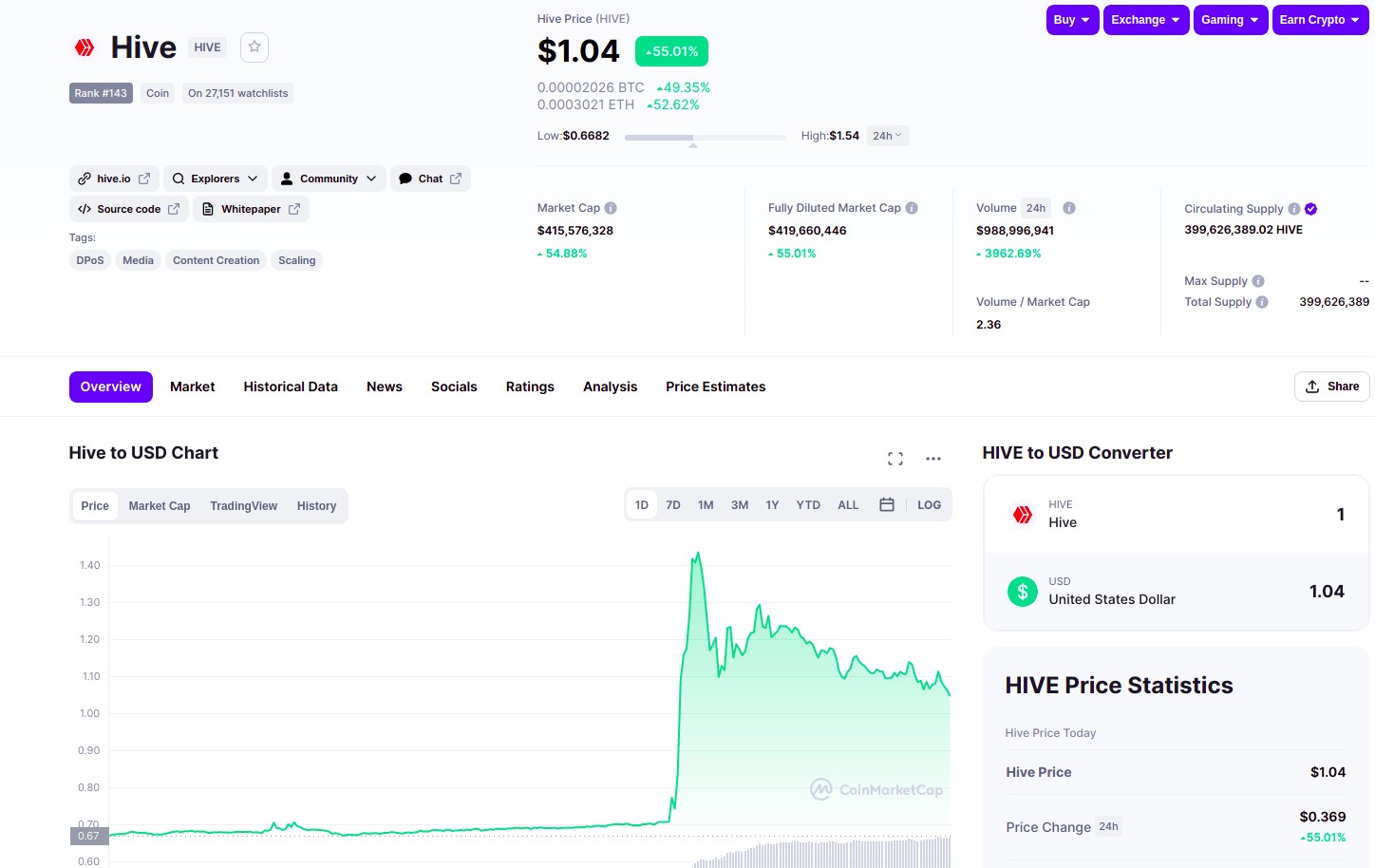1375x868 pixels.
Task: Set chart range to 1Y
Action: (x=772, y=505)
